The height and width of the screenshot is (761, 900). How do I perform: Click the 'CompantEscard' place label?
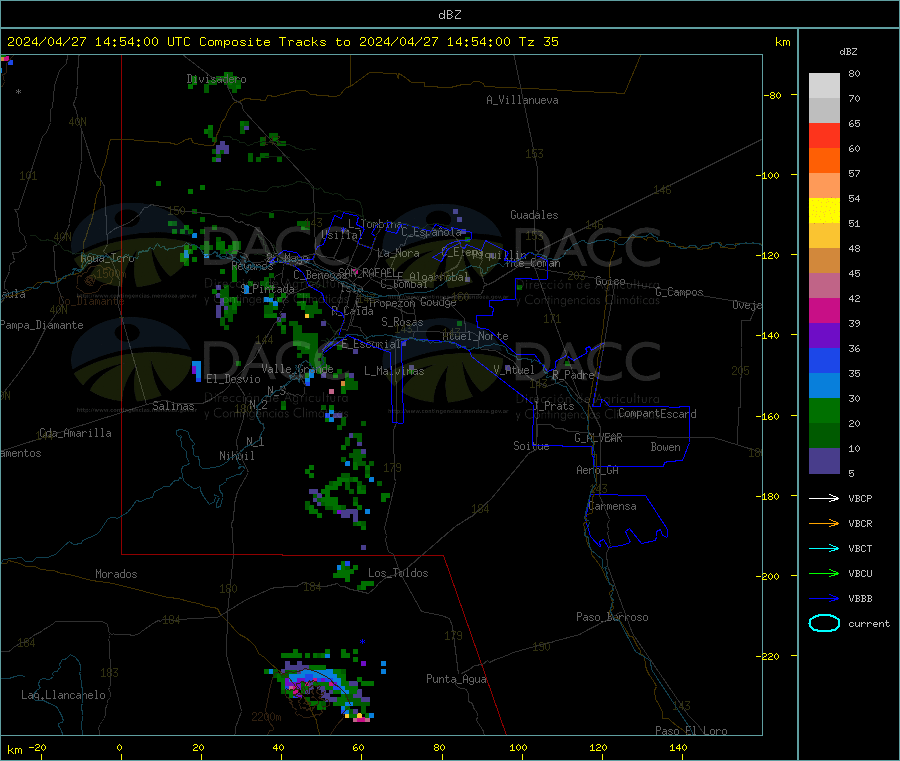[x=657, y=413]
